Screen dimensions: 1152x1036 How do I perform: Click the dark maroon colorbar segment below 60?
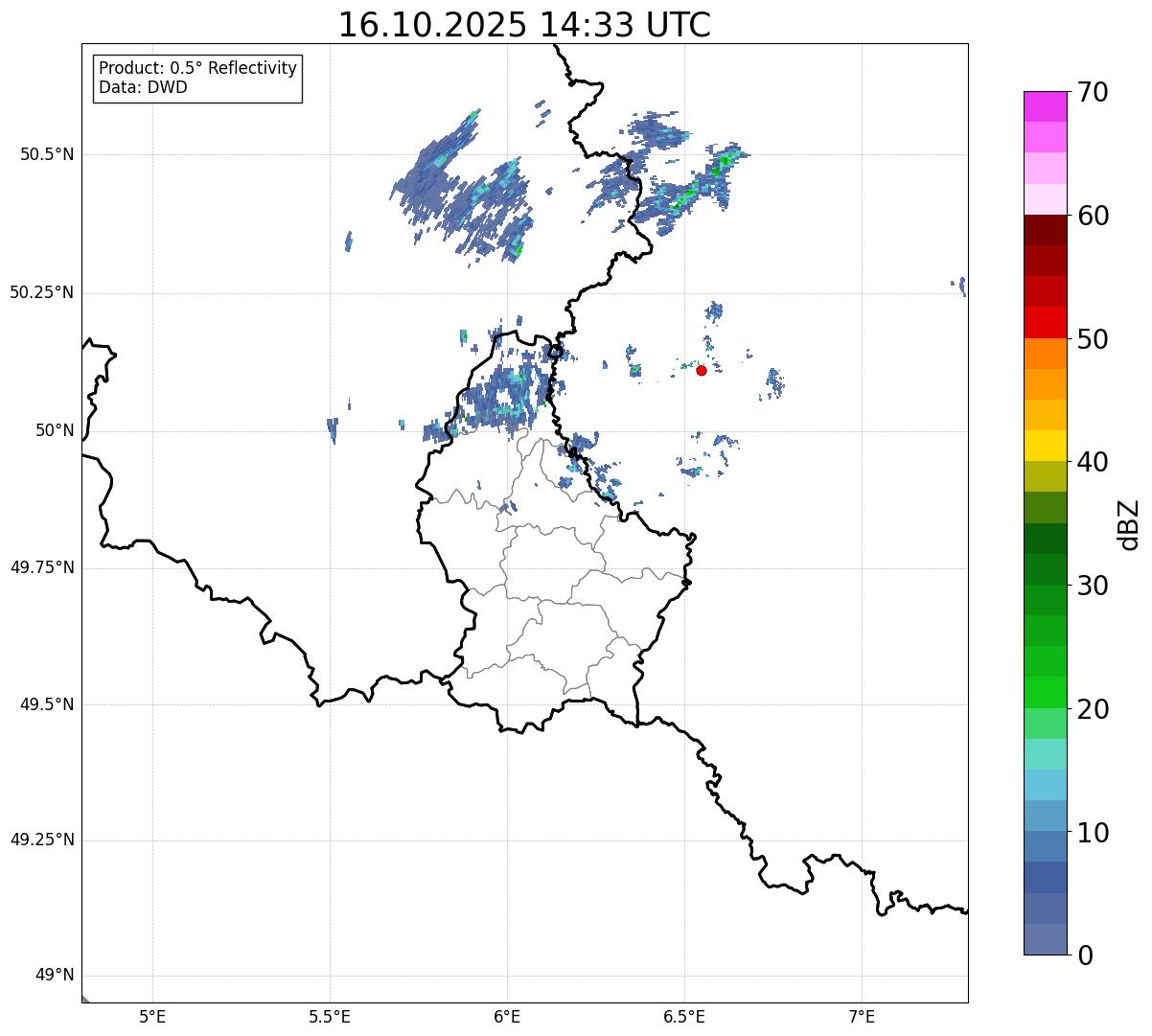(x=1045, y=230)
